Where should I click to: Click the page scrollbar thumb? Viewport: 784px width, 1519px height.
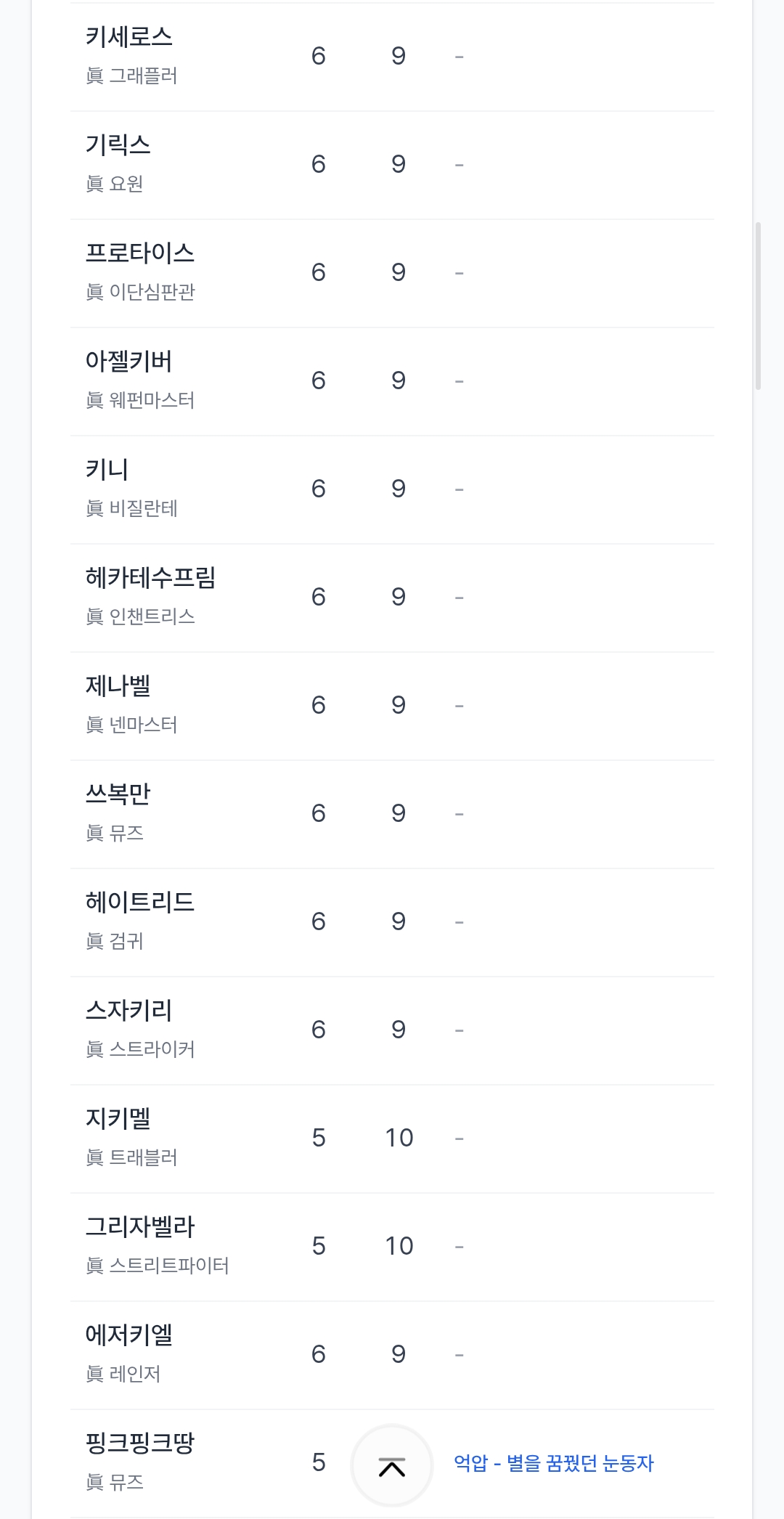(758, 306)
